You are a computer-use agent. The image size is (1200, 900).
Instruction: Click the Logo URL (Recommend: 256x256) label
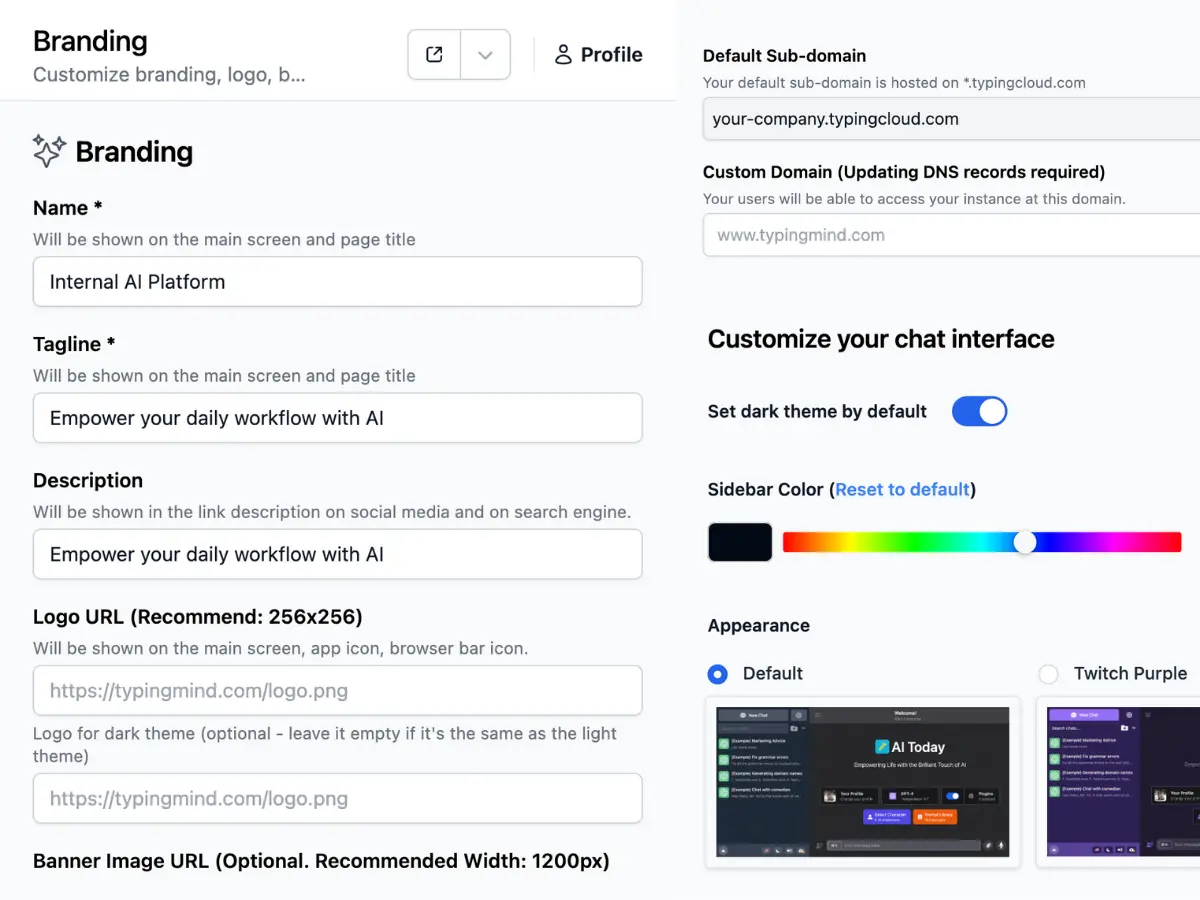(x=198, y=616)
